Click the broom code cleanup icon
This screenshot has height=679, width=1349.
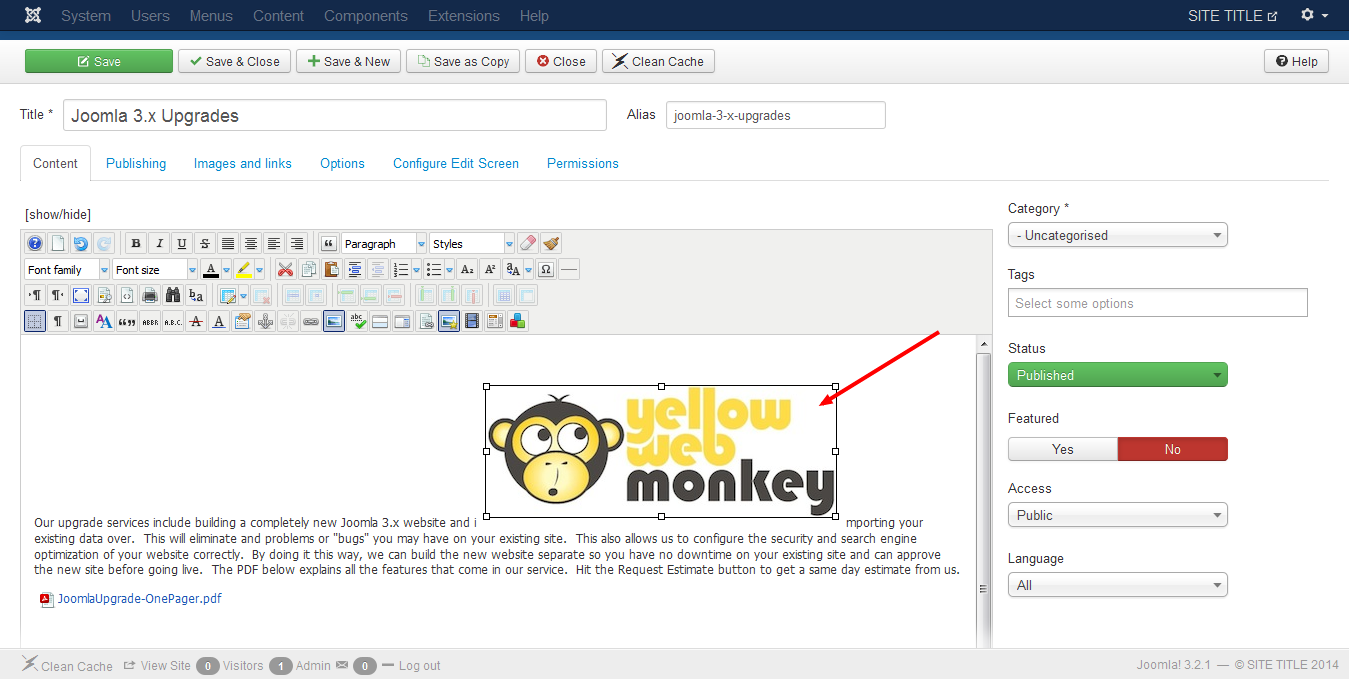tap(551, 243)
